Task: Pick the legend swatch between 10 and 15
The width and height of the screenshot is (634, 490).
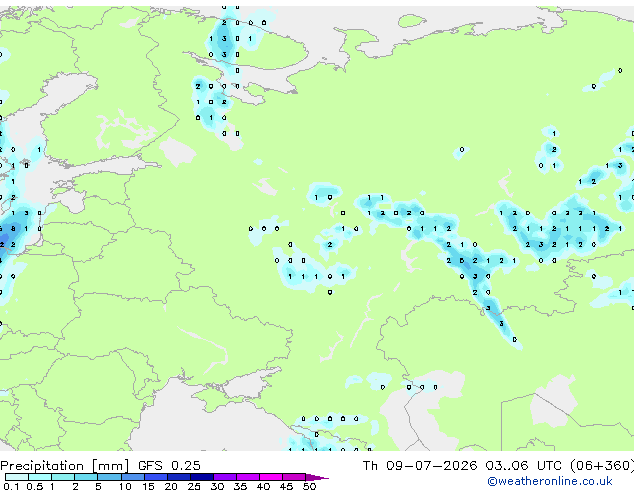Action: point(133,477)
